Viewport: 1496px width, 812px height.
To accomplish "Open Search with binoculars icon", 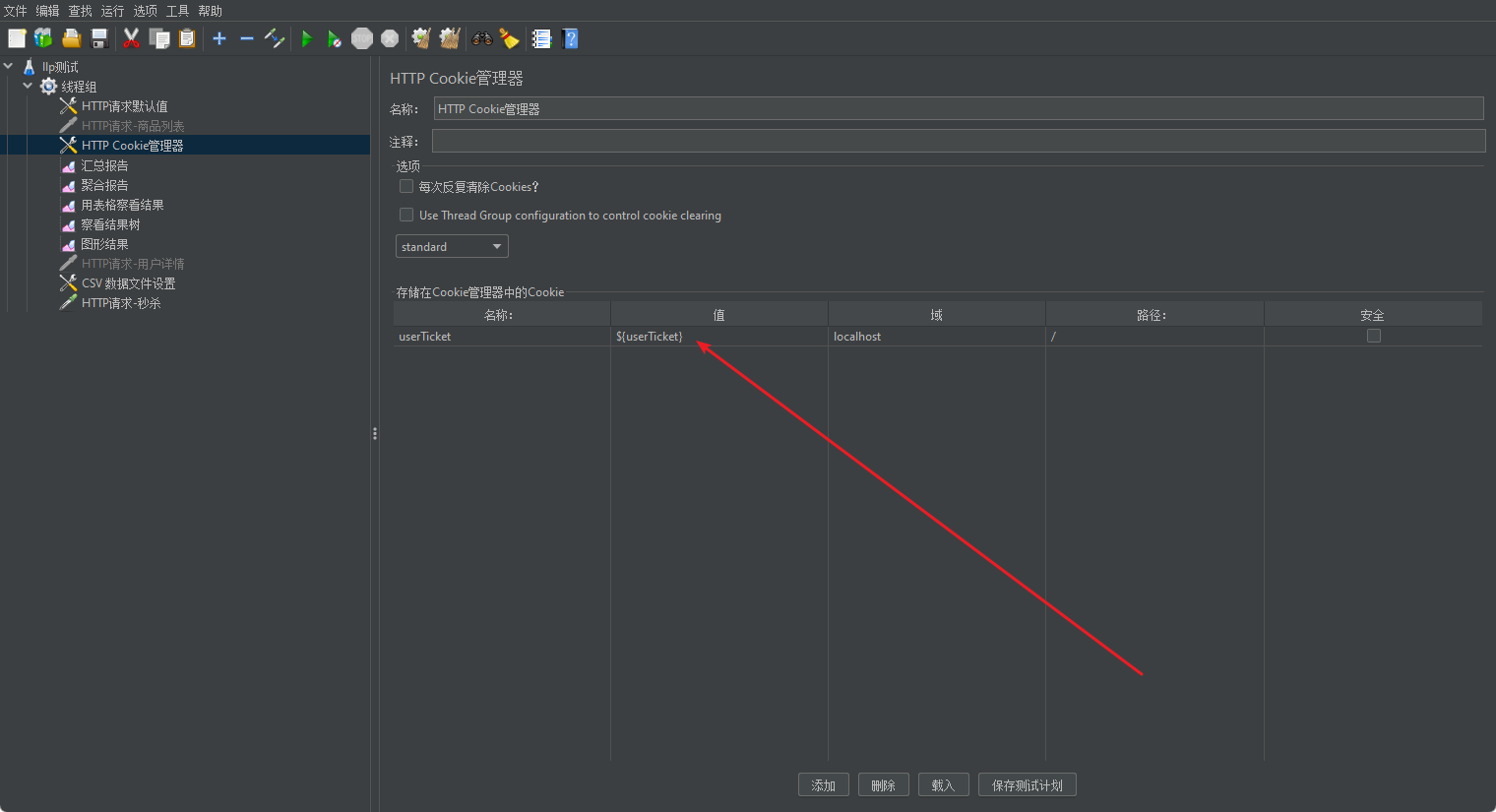I will tap(482, 38).
